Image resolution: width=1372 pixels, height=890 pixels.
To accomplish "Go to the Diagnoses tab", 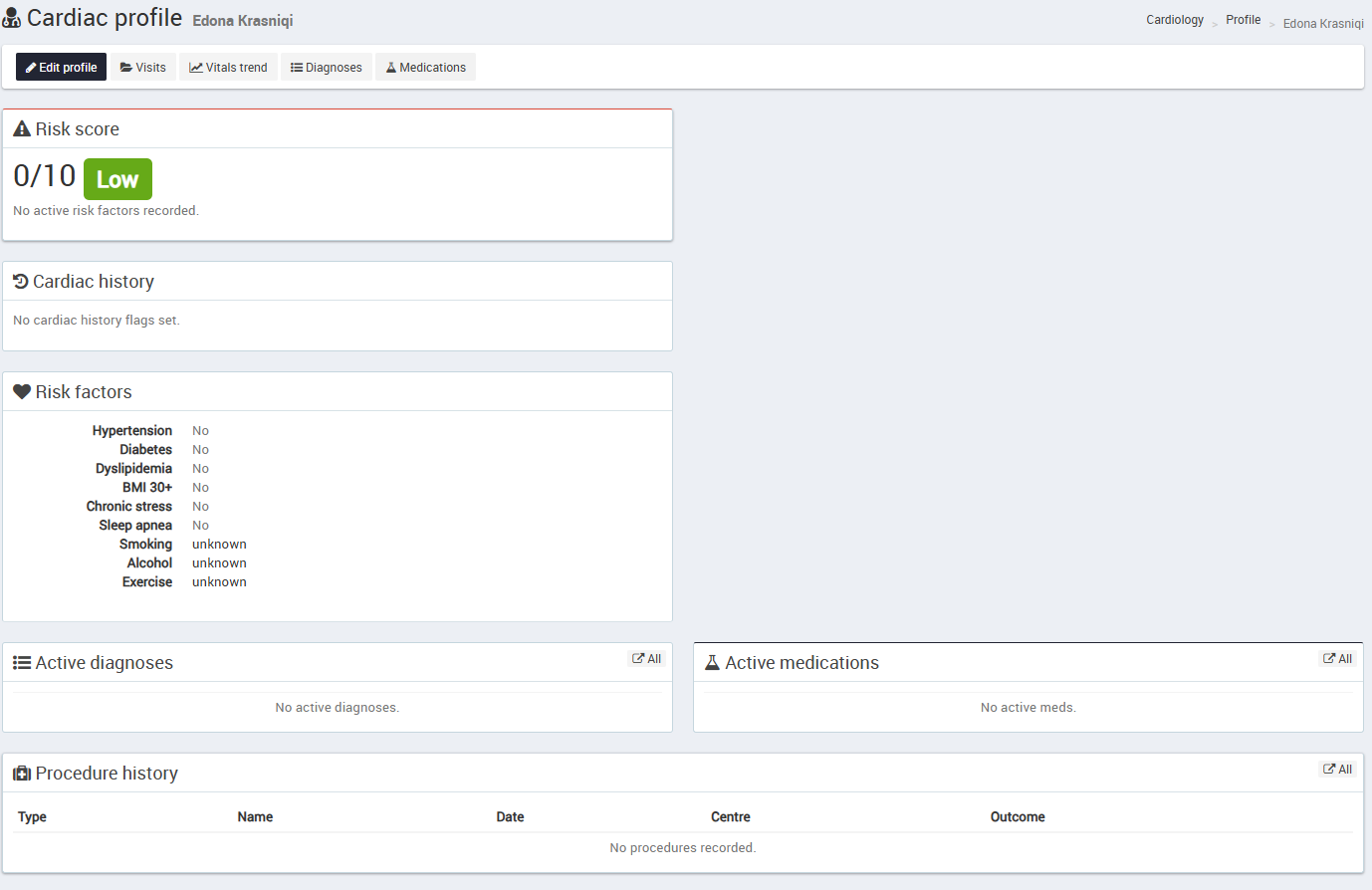I will (x=327, y=67).
